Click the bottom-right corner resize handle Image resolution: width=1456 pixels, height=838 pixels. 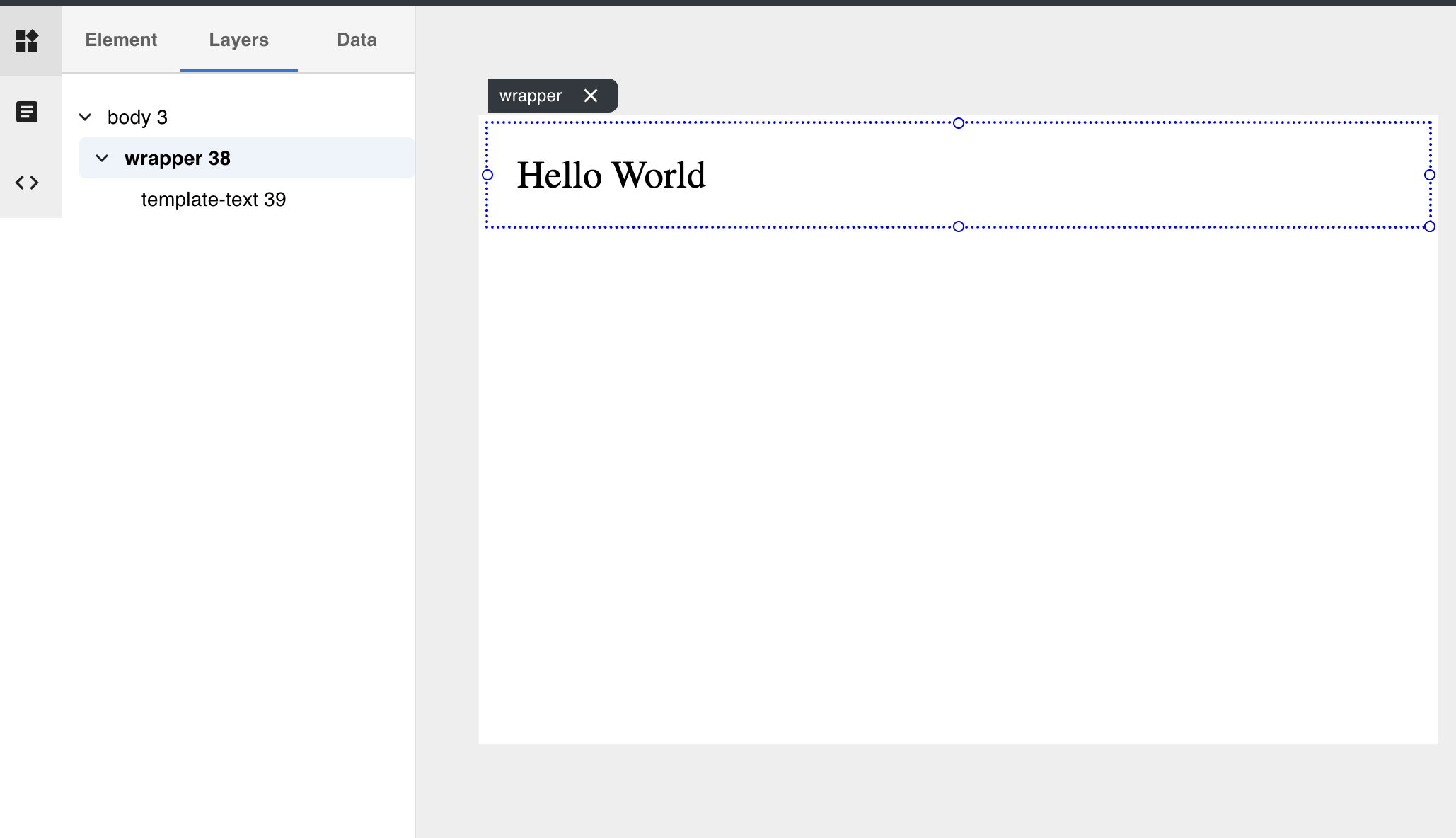[x=1430, y=226]
